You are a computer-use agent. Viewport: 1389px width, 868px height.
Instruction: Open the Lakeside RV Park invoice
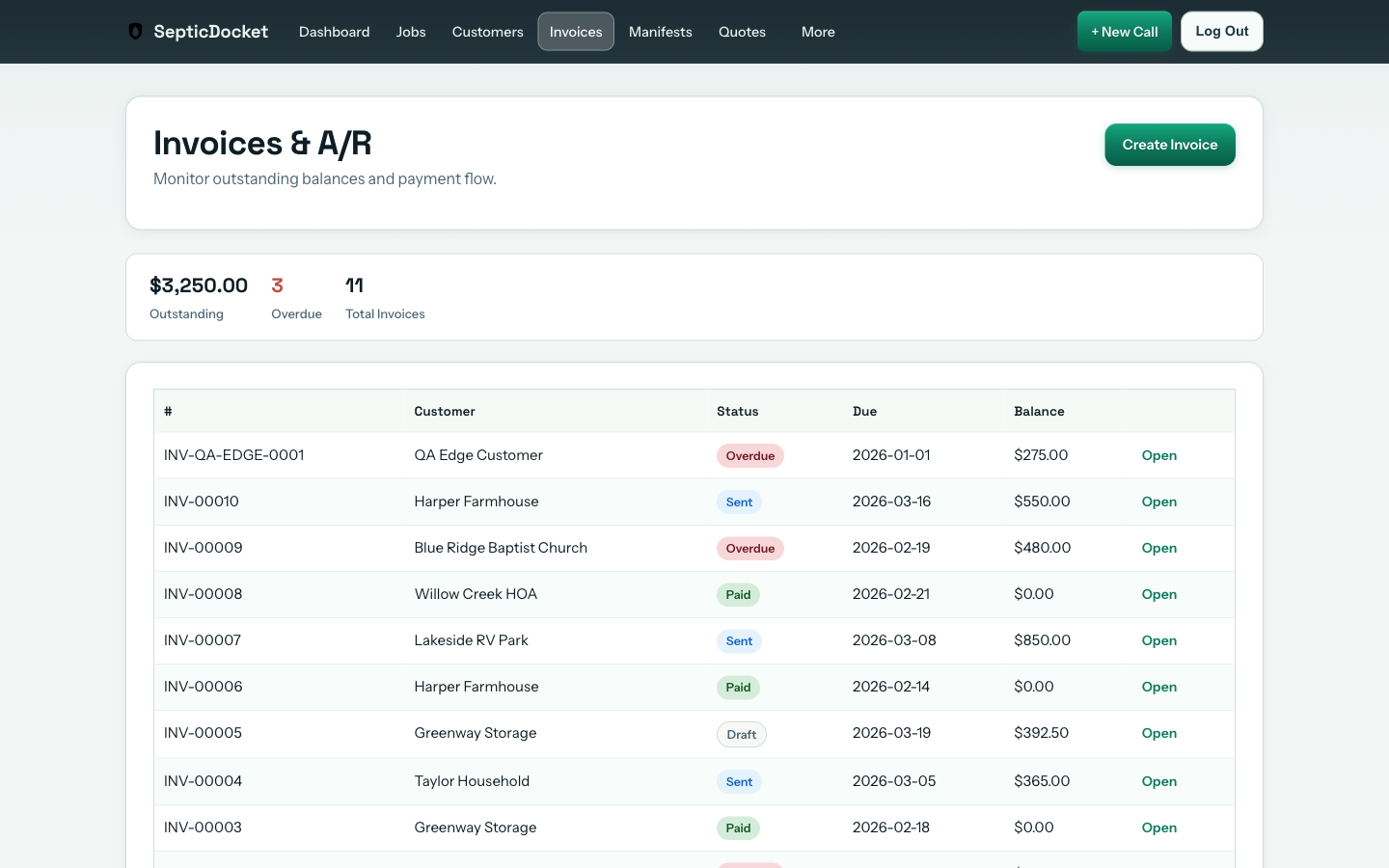coord(1158,641)
